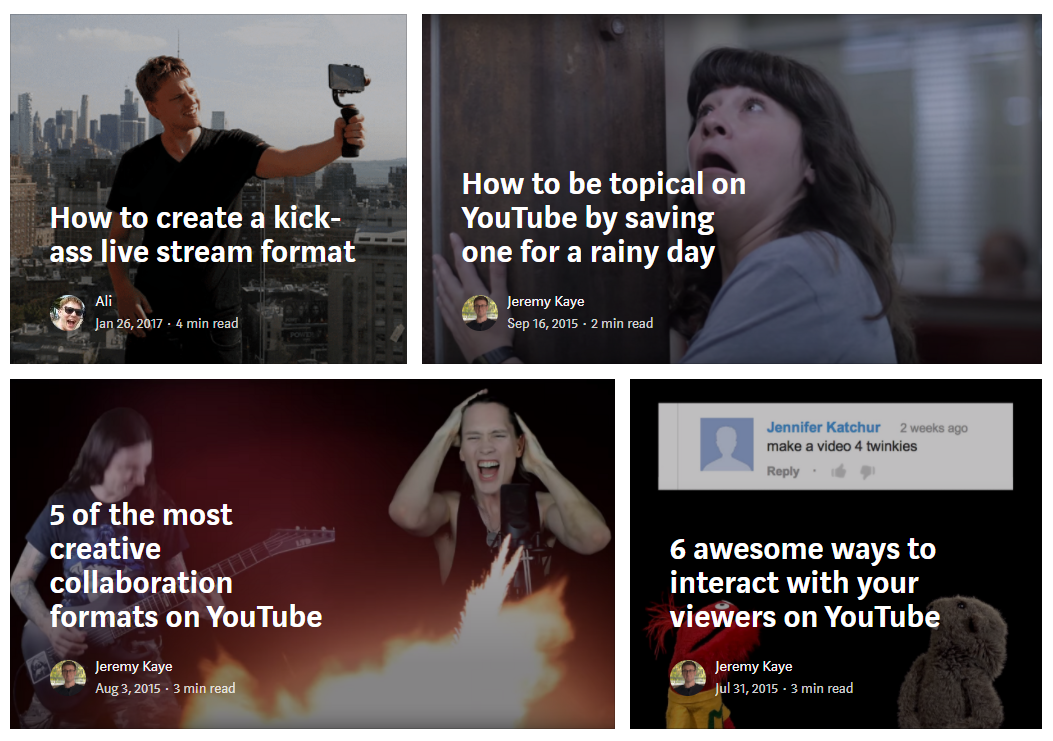Click Jeremy Kaye name on the collaboration formats card
Viewport: 1053px width, 741px height.
tap(134, 666)
